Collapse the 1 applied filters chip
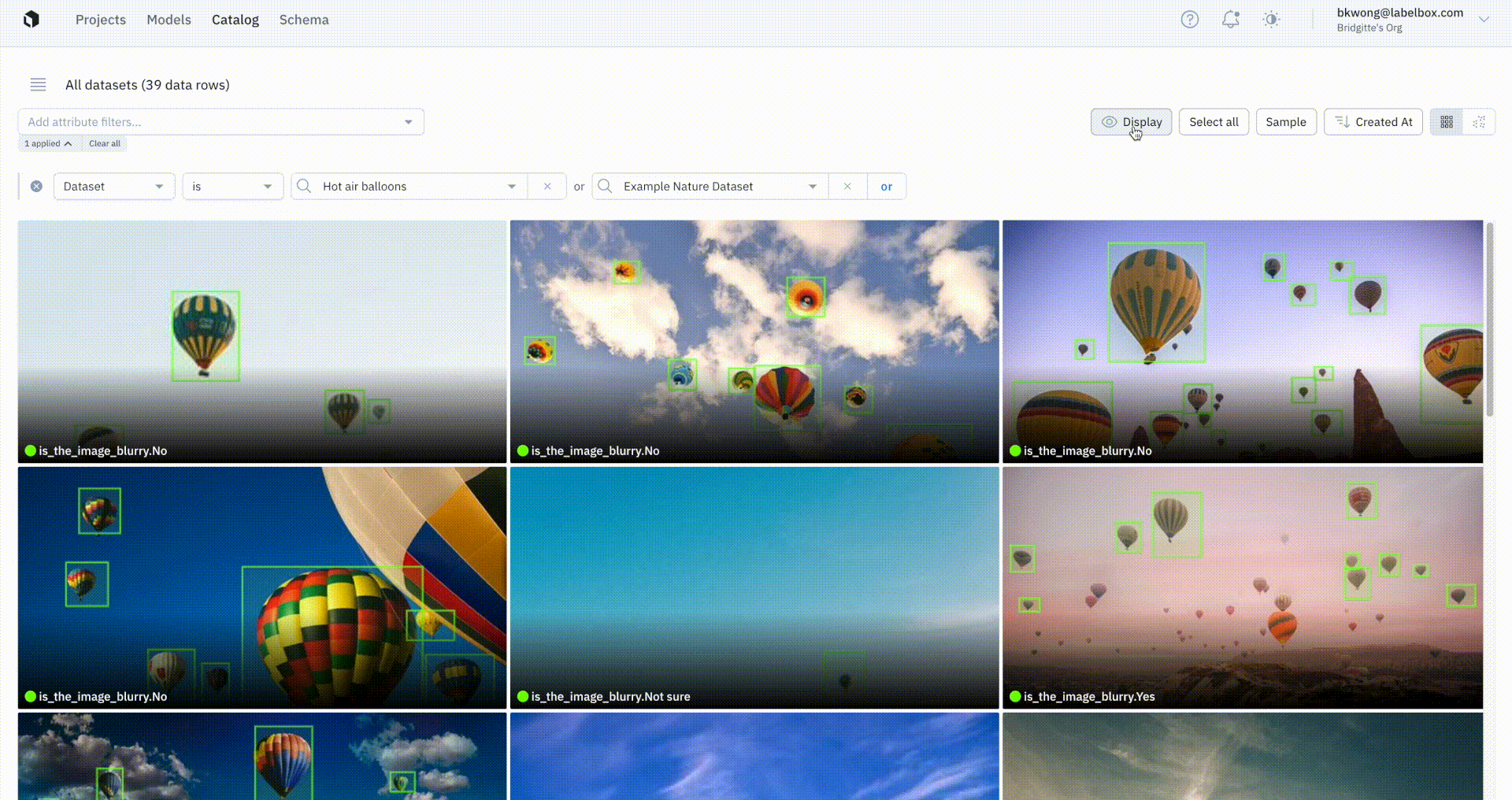1512x800 pixels. click(x=48, y=143)
